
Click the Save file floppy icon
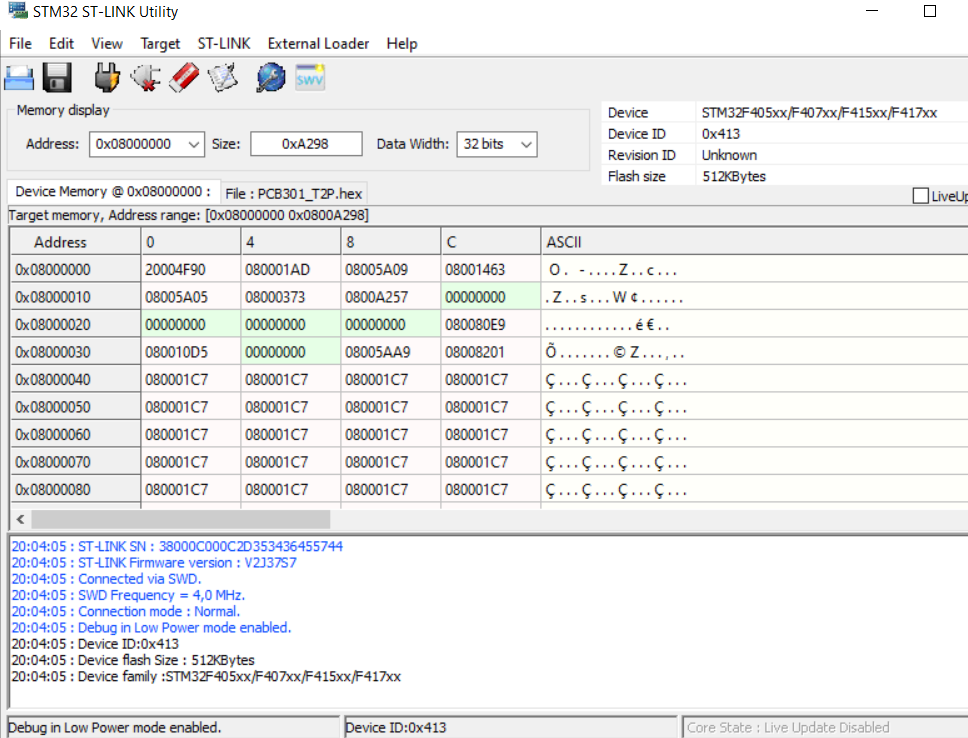[x=56, y=77]
